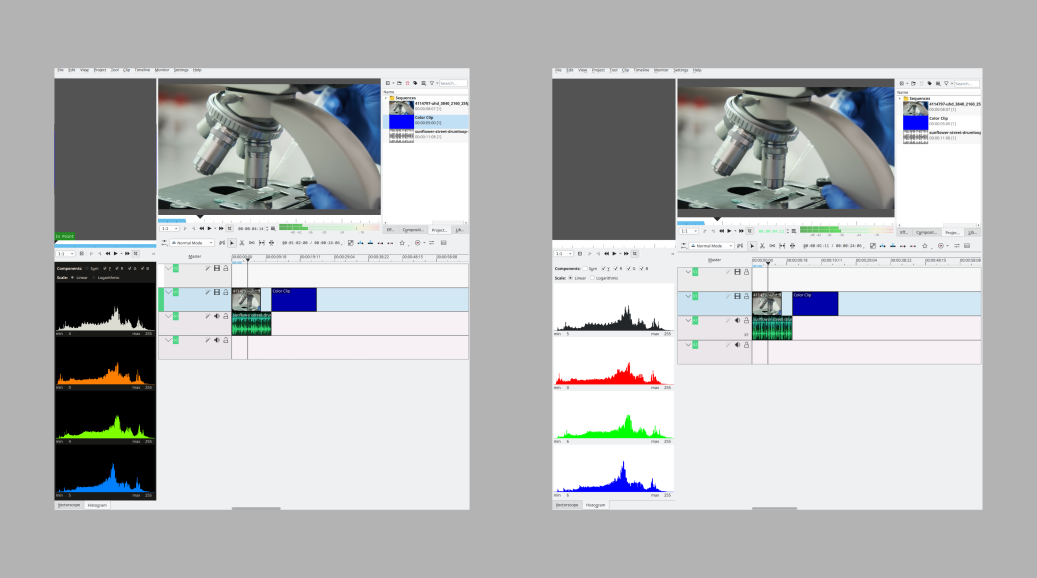The image size is (1037, 578).
Task: Open the Normal Mode dropdown in the left window
Action: [191, 243]
